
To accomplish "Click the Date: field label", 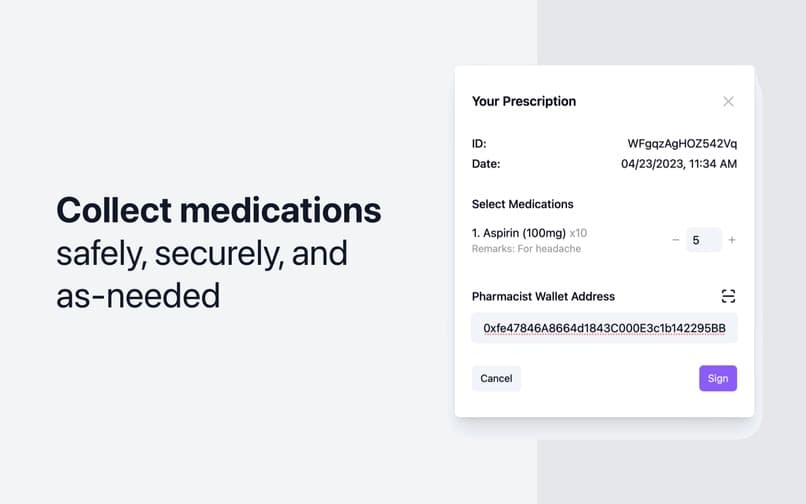I will coord(486,164).
